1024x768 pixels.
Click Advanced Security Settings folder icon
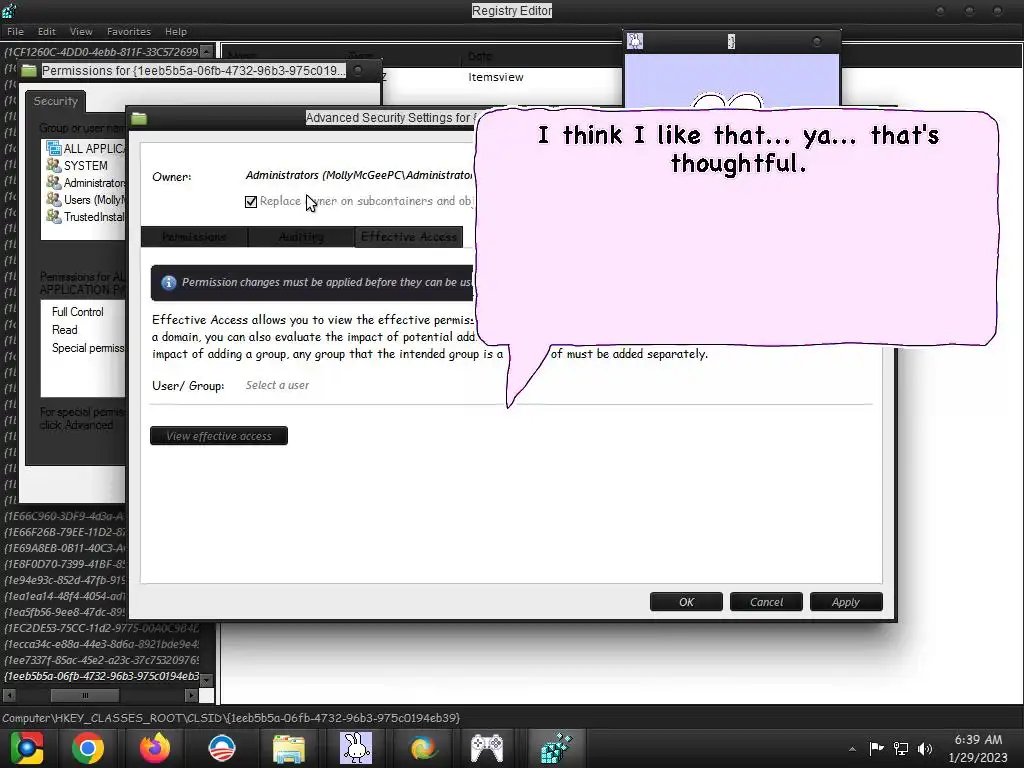[x=138, y=118]
